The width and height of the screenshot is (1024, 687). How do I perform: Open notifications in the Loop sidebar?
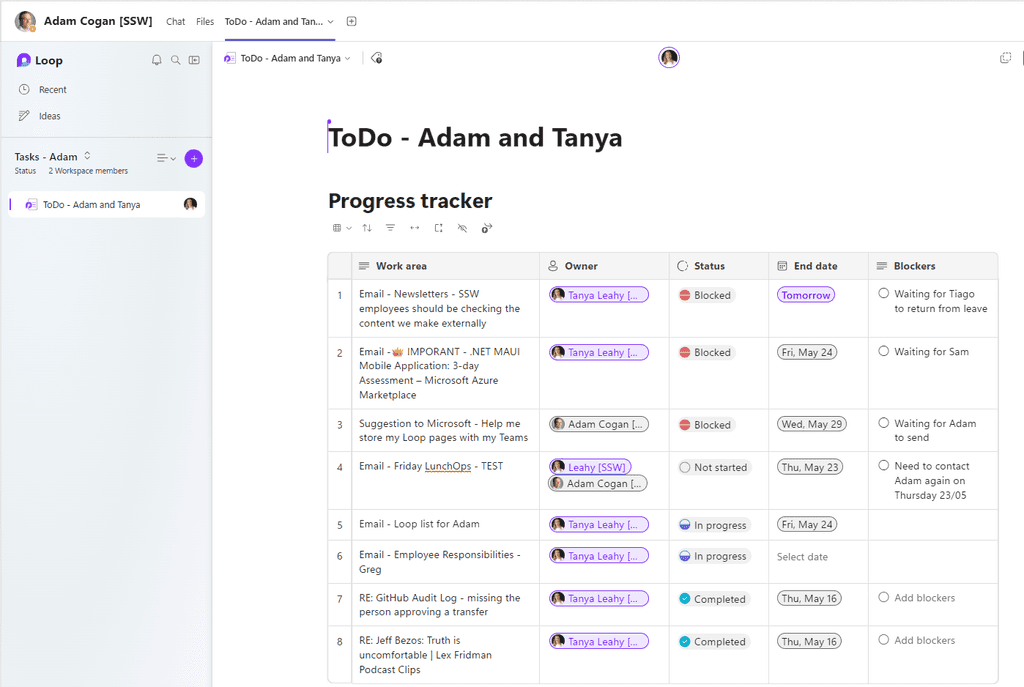[157, 60]
